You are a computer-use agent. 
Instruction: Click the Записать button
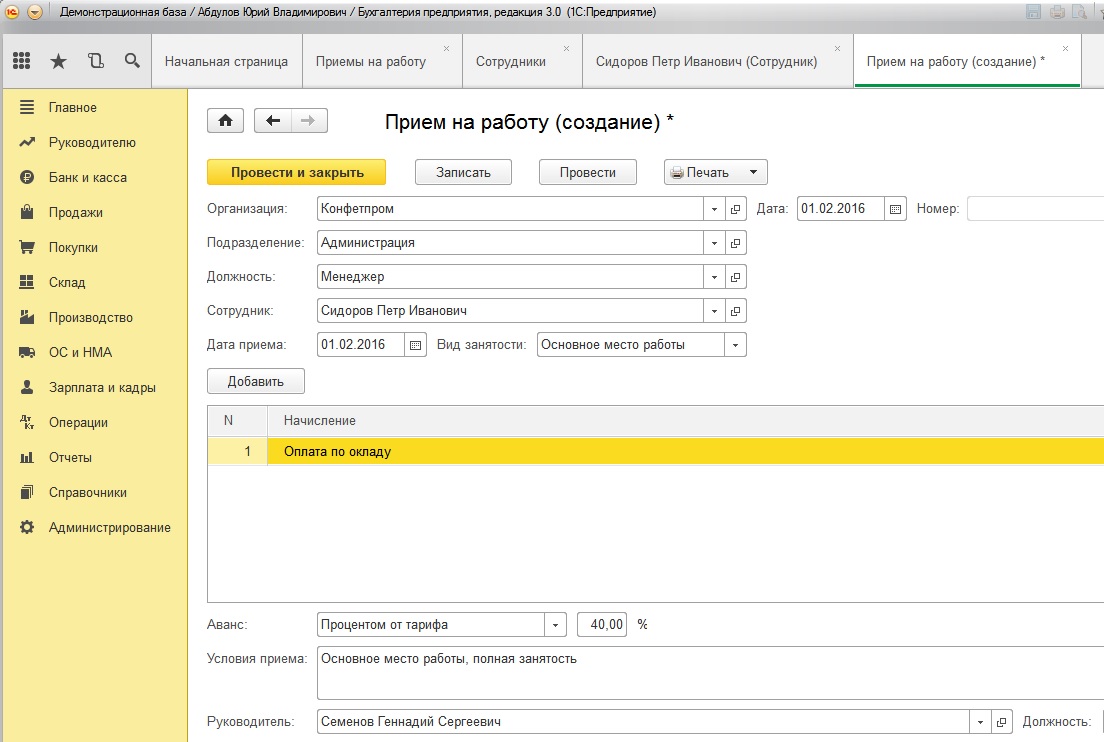coord(463,172)
